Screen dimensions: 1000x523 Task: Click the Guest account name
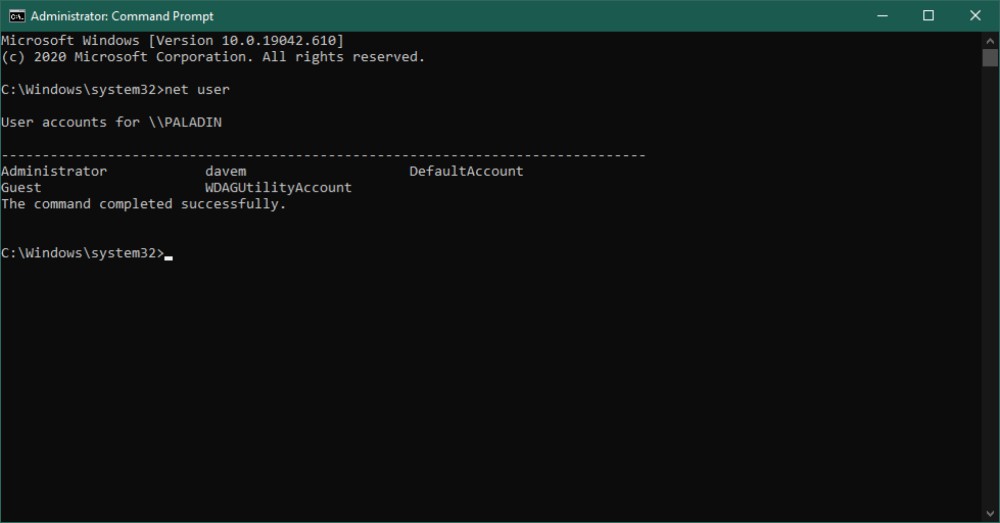click(x=21, y=188)
